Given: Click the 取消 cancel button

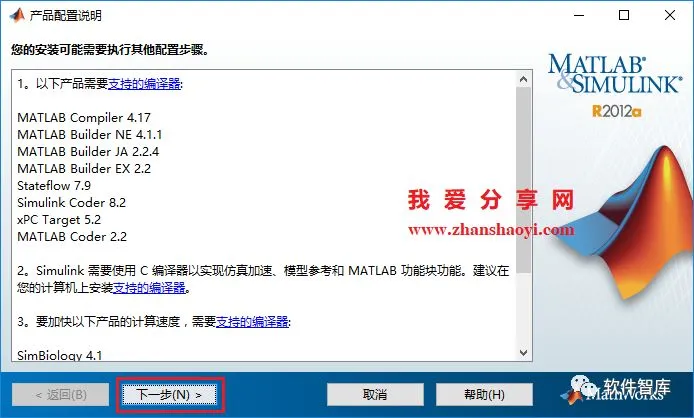Looking at the screenshot, I should (x=375, y=395).
